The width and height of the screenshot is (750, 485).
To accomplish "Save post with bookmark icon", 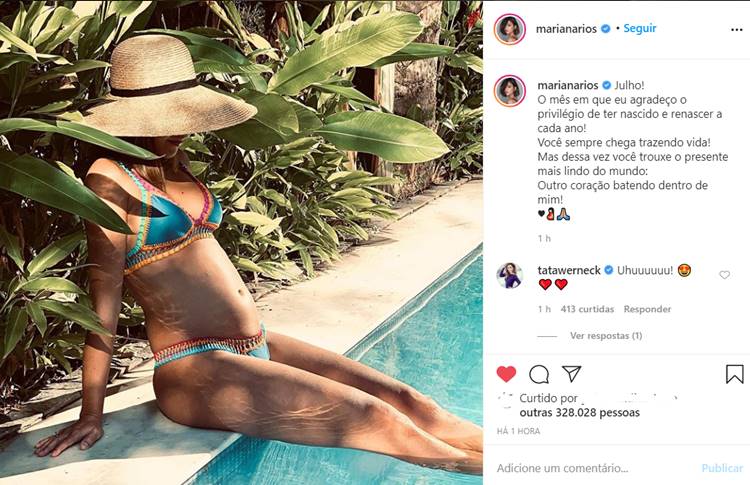I will coord(735,374).
